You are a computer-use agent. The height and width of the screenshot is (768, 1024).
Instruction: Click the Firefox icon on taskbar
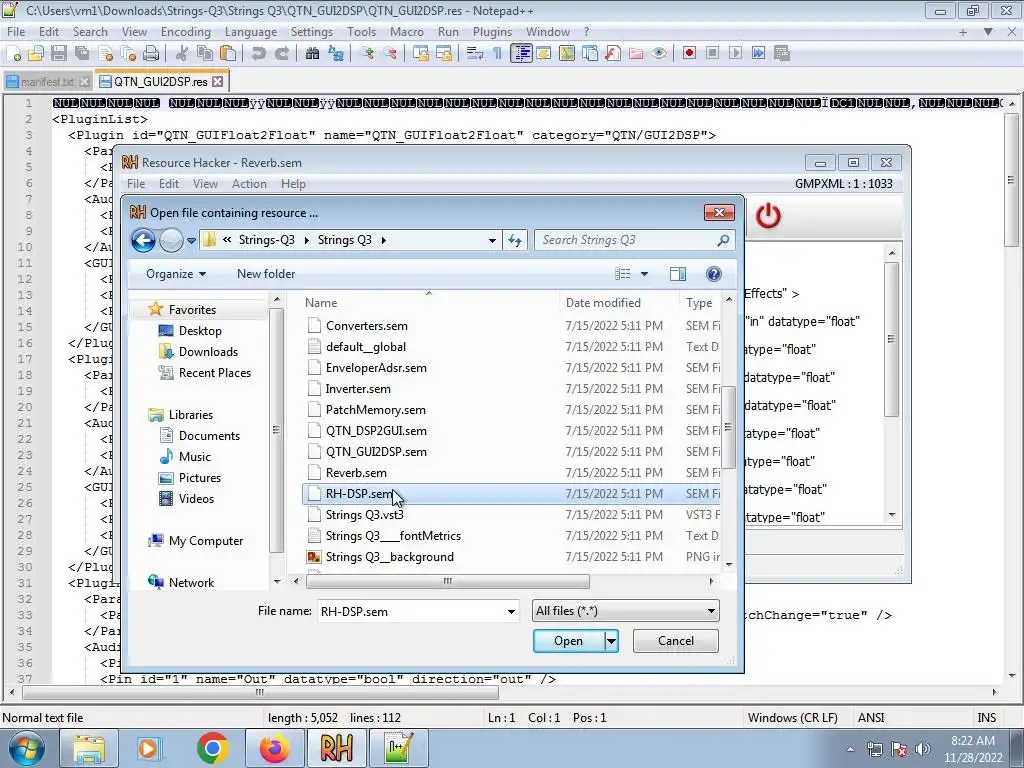click(274, 748)
